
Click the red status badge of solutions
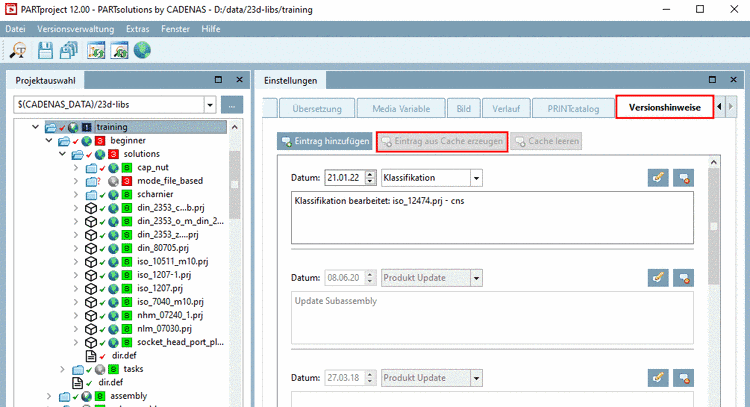113,154
